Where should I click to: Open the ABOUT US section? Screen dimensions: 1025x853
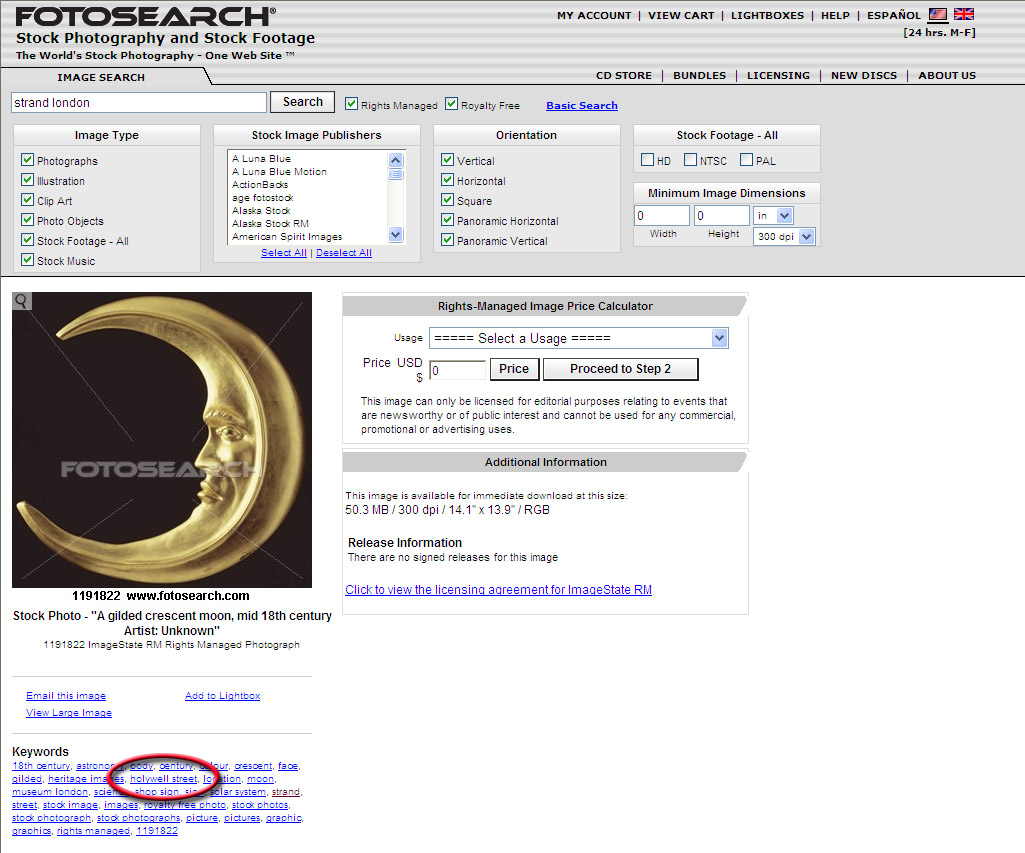click(x=947, y=75)
